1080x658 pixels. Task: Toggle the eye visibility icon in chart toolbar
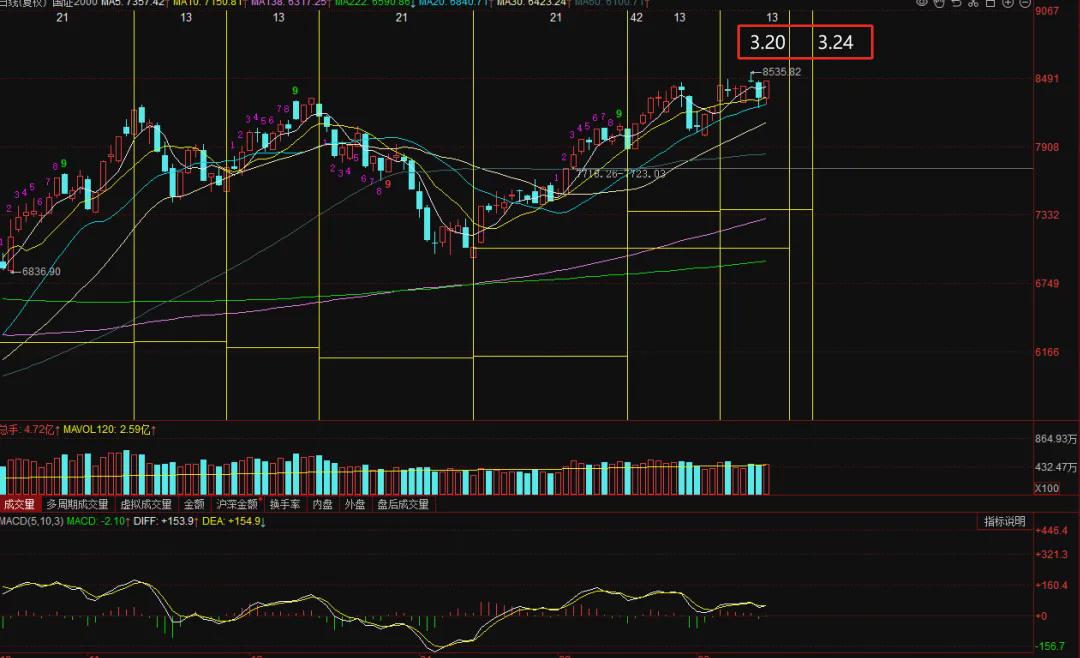coord(922,3)
